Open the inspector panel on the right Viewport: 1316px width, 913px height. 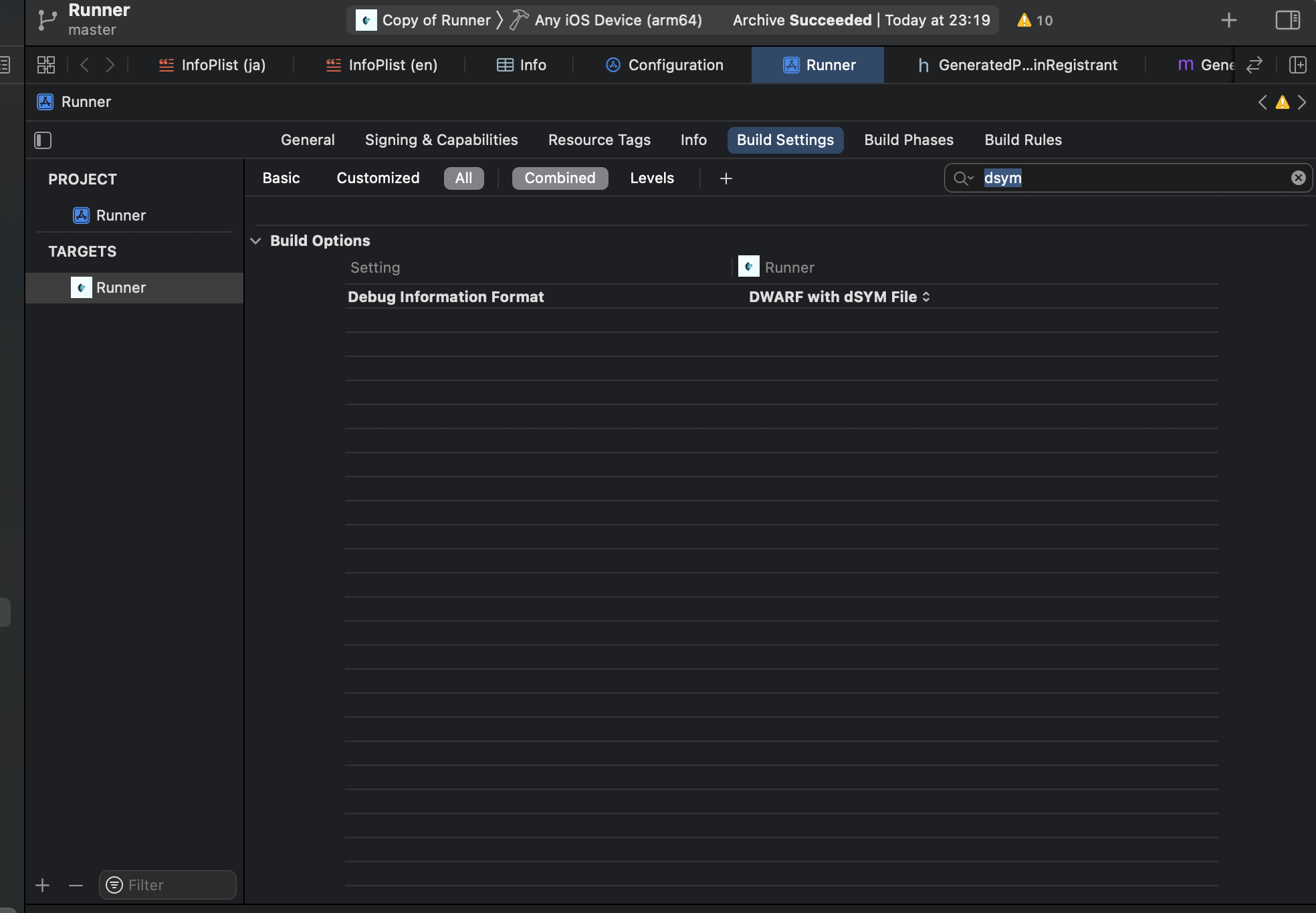tap(1287, 20)
